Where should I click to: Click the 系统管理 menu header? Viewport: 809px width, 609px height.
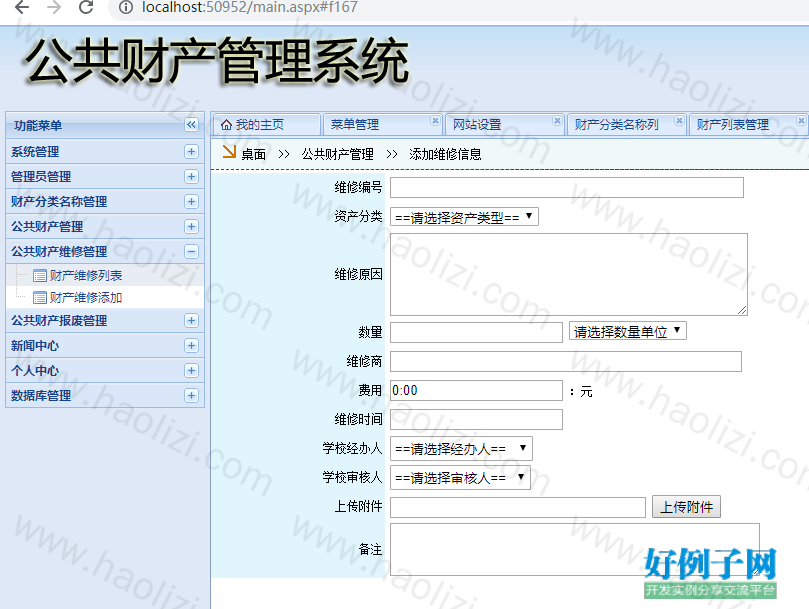point(105,152)
